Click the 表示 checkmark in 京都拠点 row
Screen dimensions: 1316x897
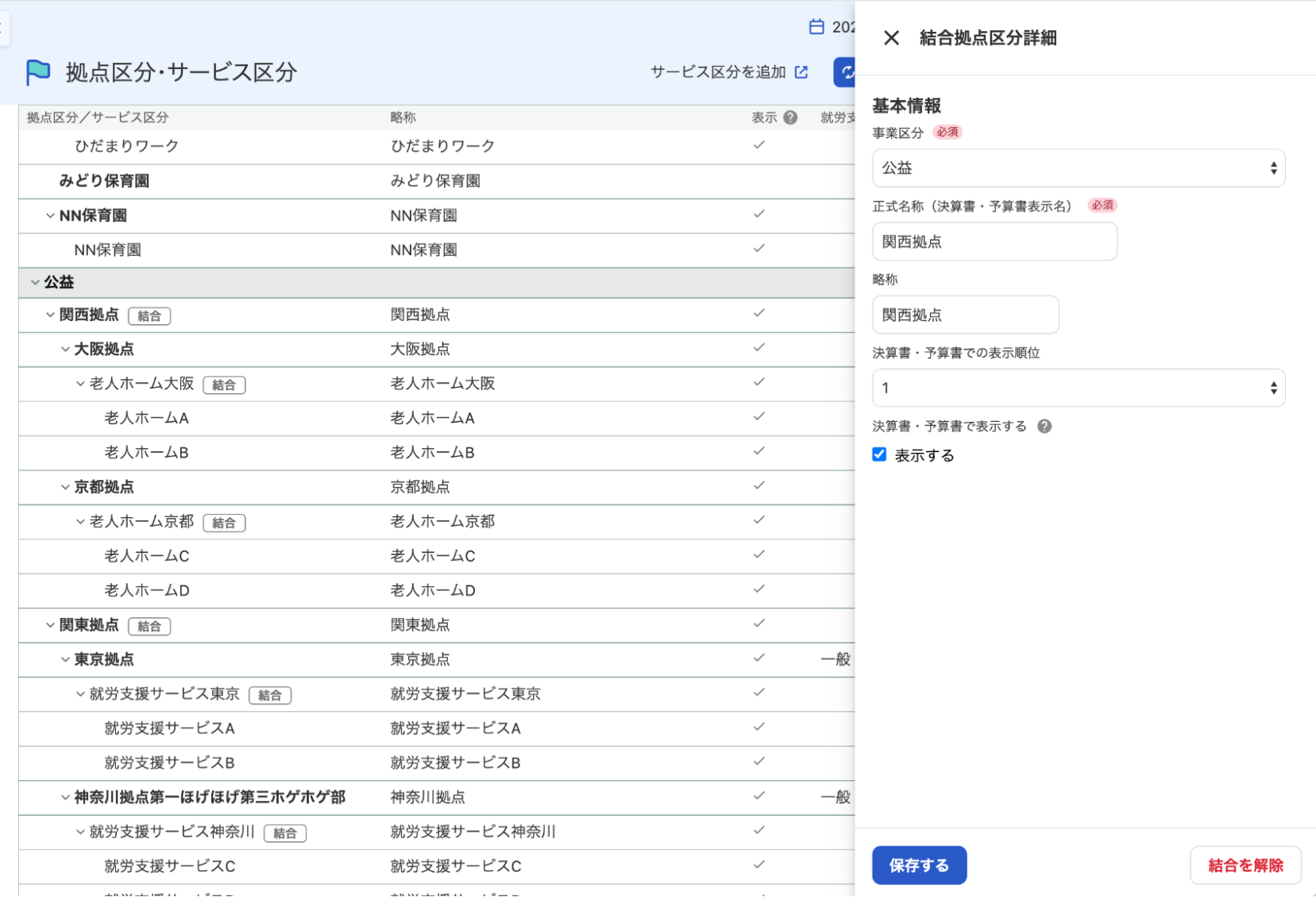click(x=759, y=485)
